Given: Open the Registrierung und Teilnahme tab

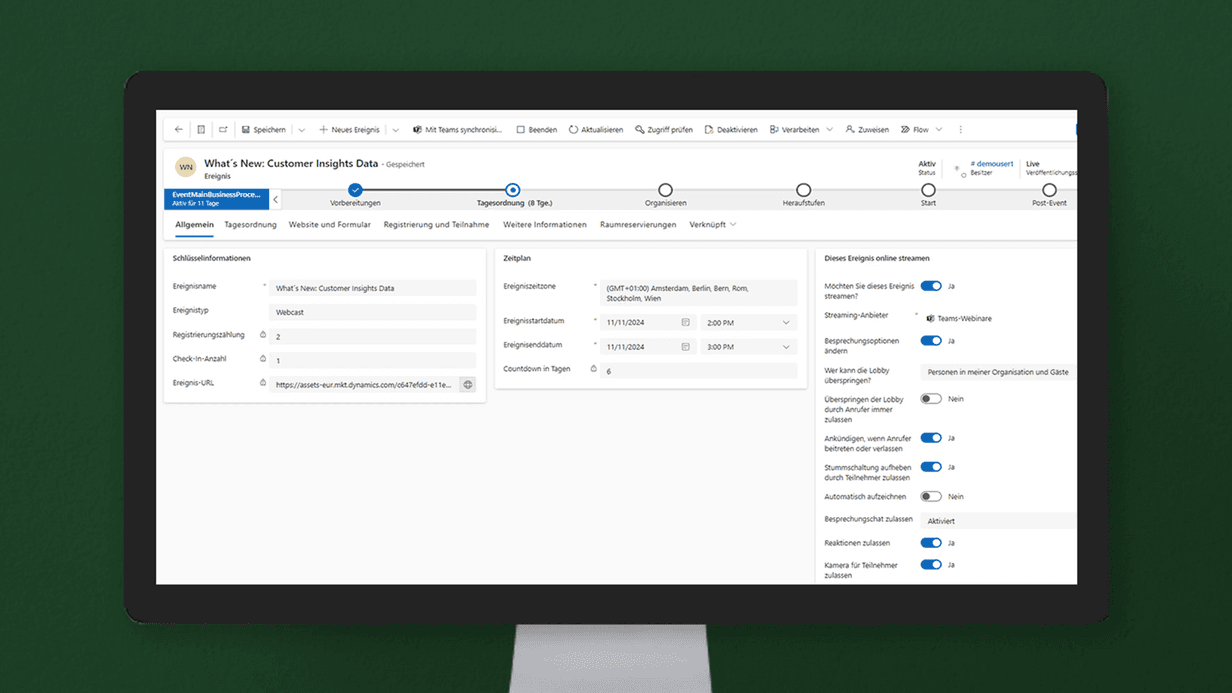Looking at the screenshot, I should tap(436, 225).
